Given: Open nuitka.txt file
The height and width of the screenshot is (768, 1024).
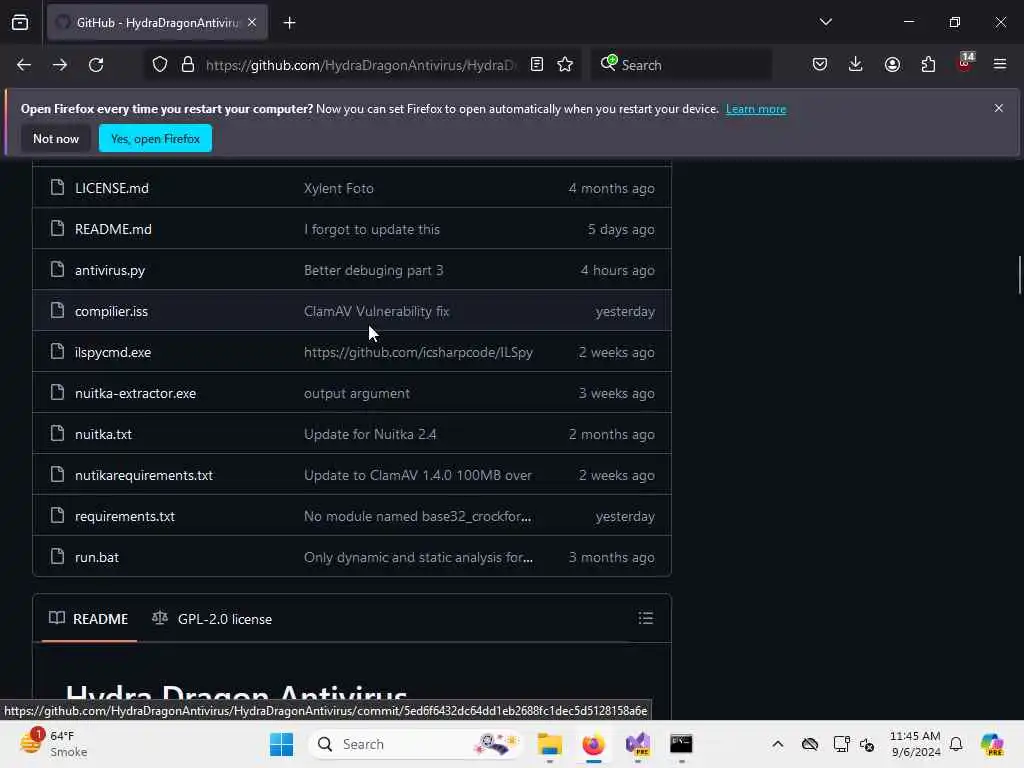Looking at the screenshot, I should tap(103, 434).
